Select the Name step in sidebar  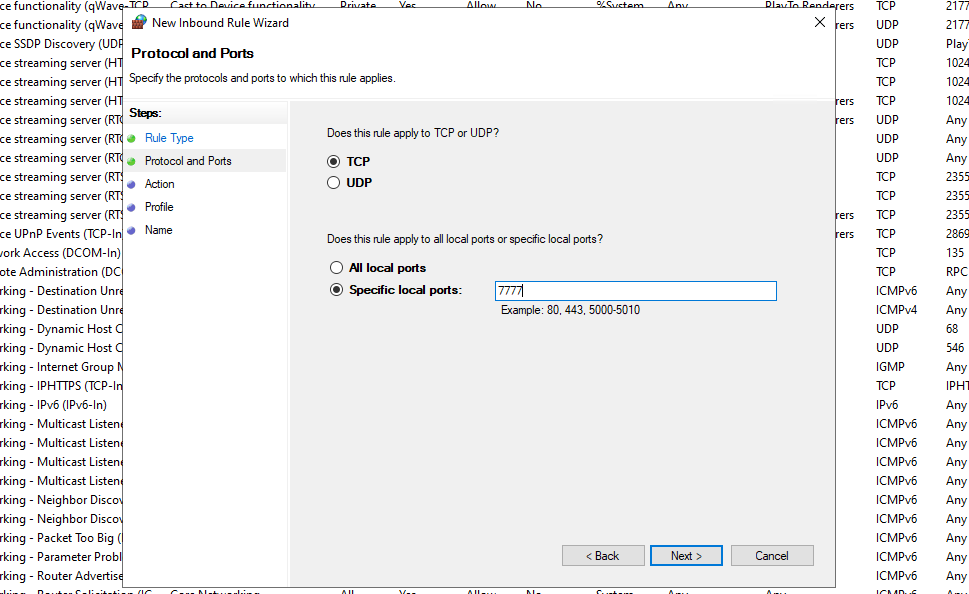[158, 230]
